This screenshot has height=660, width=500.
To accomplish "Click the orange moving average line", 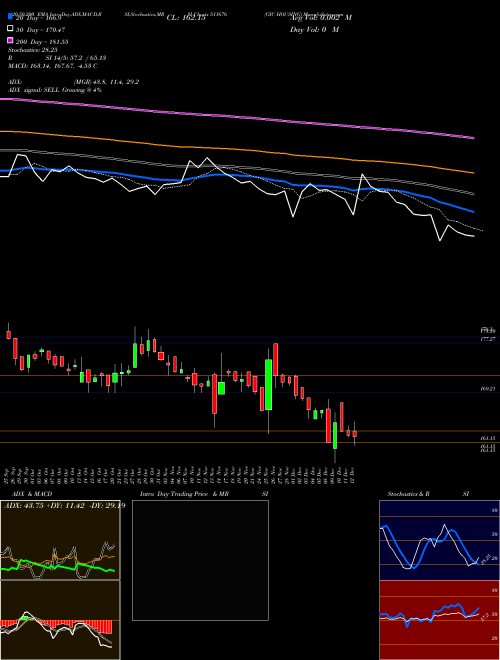I will 236,149.
